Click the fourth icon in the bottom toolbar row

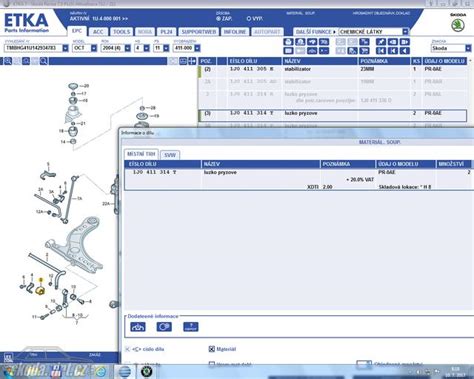click(324, 51)
